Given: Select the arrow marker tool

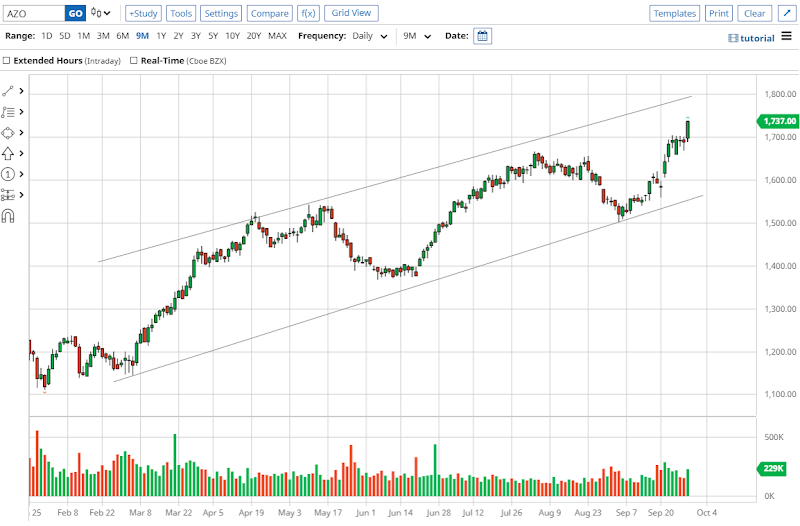Looking at the screenshot, I should [x=9, y=153].
